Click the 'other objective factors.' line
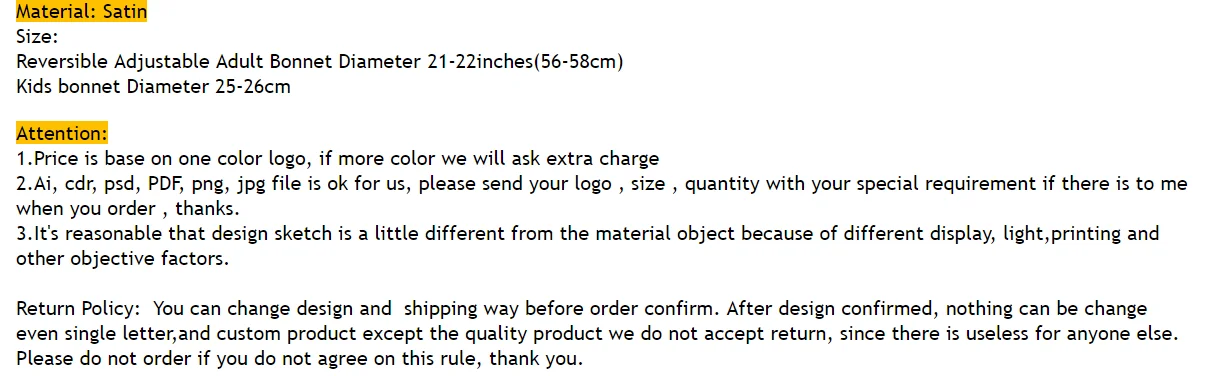1217x376 pixels. coord(122,259)
